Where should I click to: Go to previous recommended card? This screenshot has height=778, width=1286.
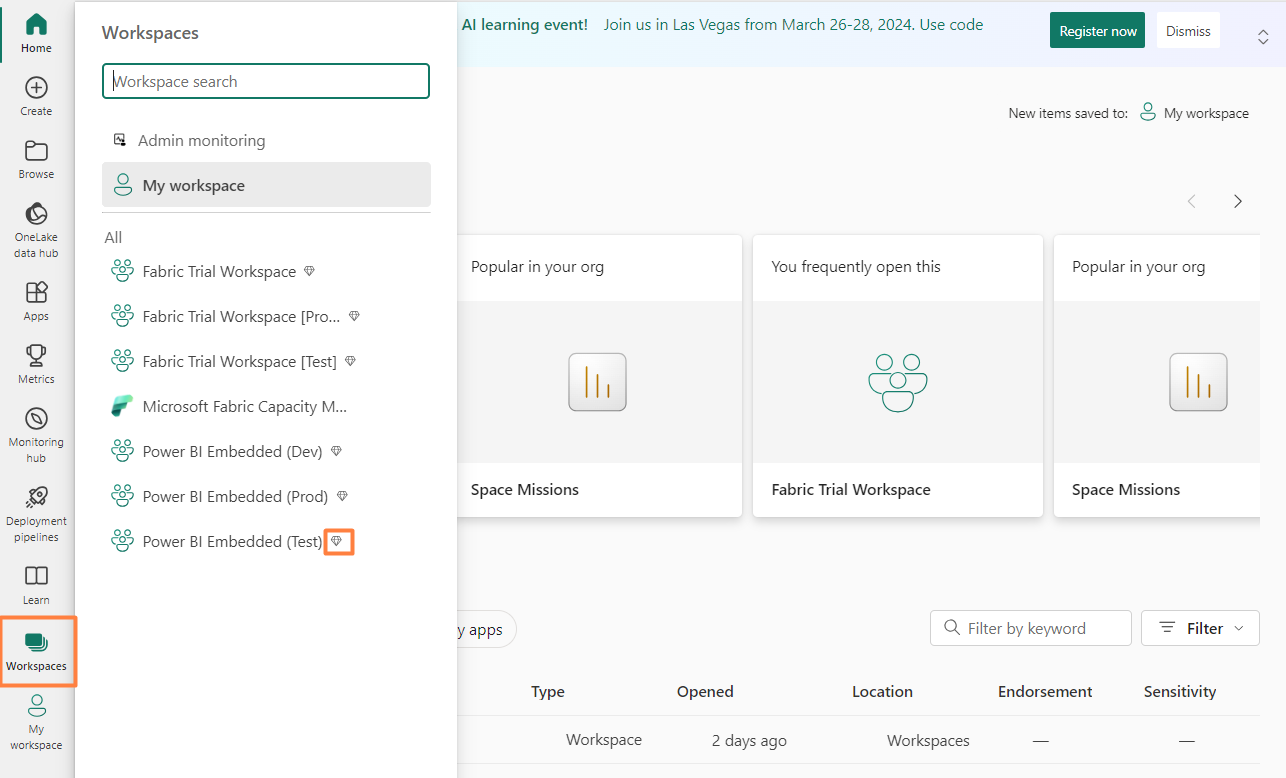point(1191,201)
